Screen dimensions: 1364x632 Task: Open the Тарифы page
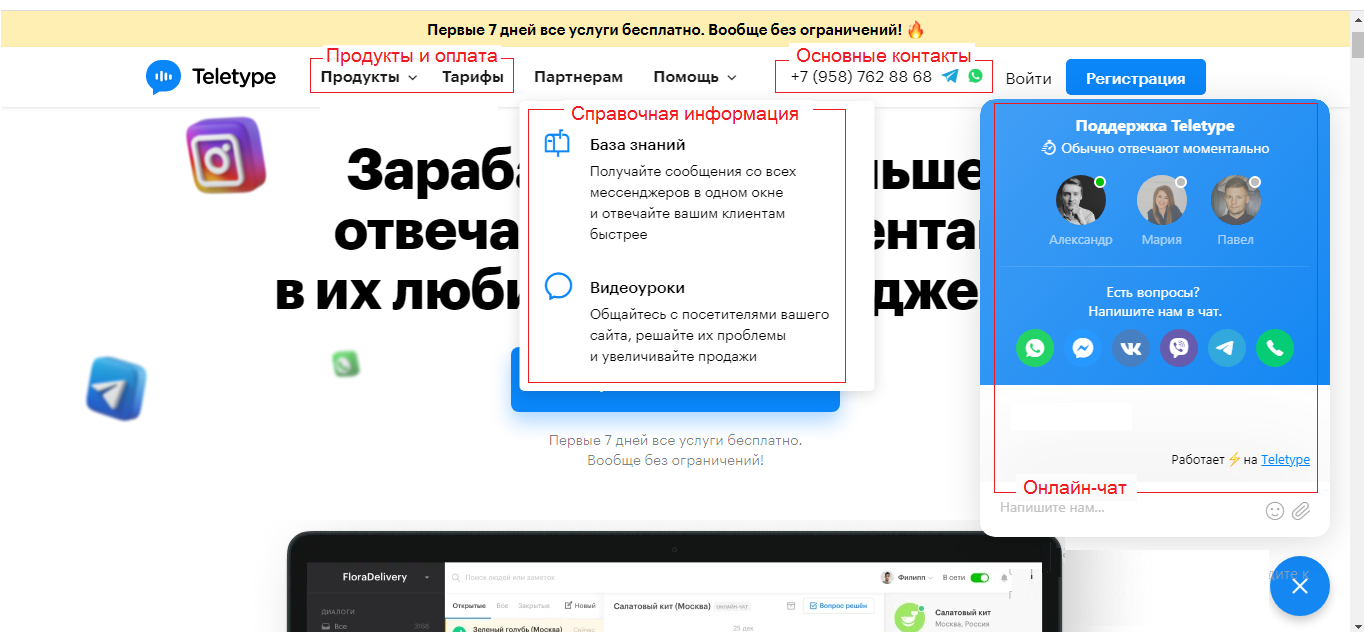(472, 77)
